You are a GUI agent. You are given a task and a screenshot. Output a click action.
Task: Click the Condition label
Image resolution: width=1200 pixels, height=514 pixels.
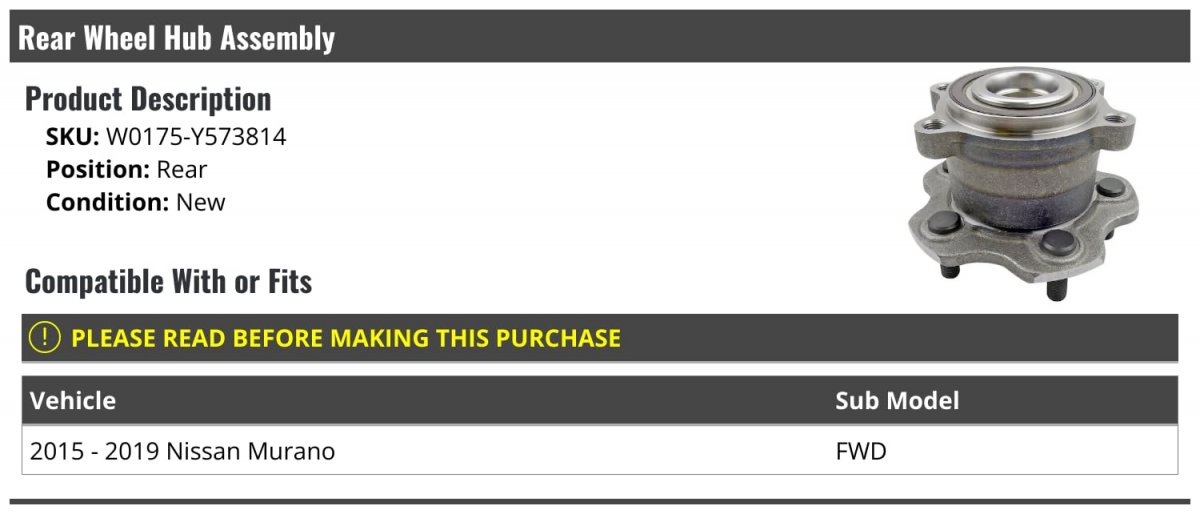point(107,202)
